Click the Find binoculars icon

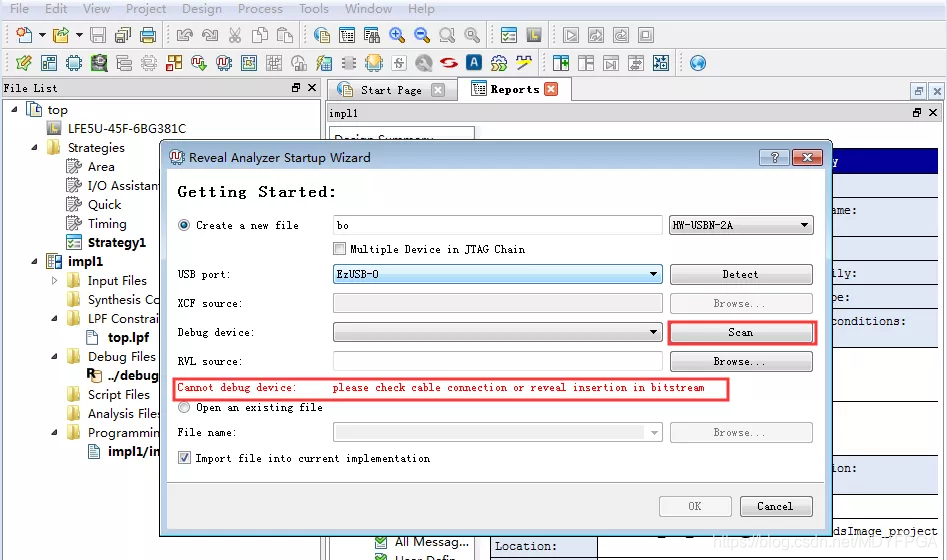point(372,35)
